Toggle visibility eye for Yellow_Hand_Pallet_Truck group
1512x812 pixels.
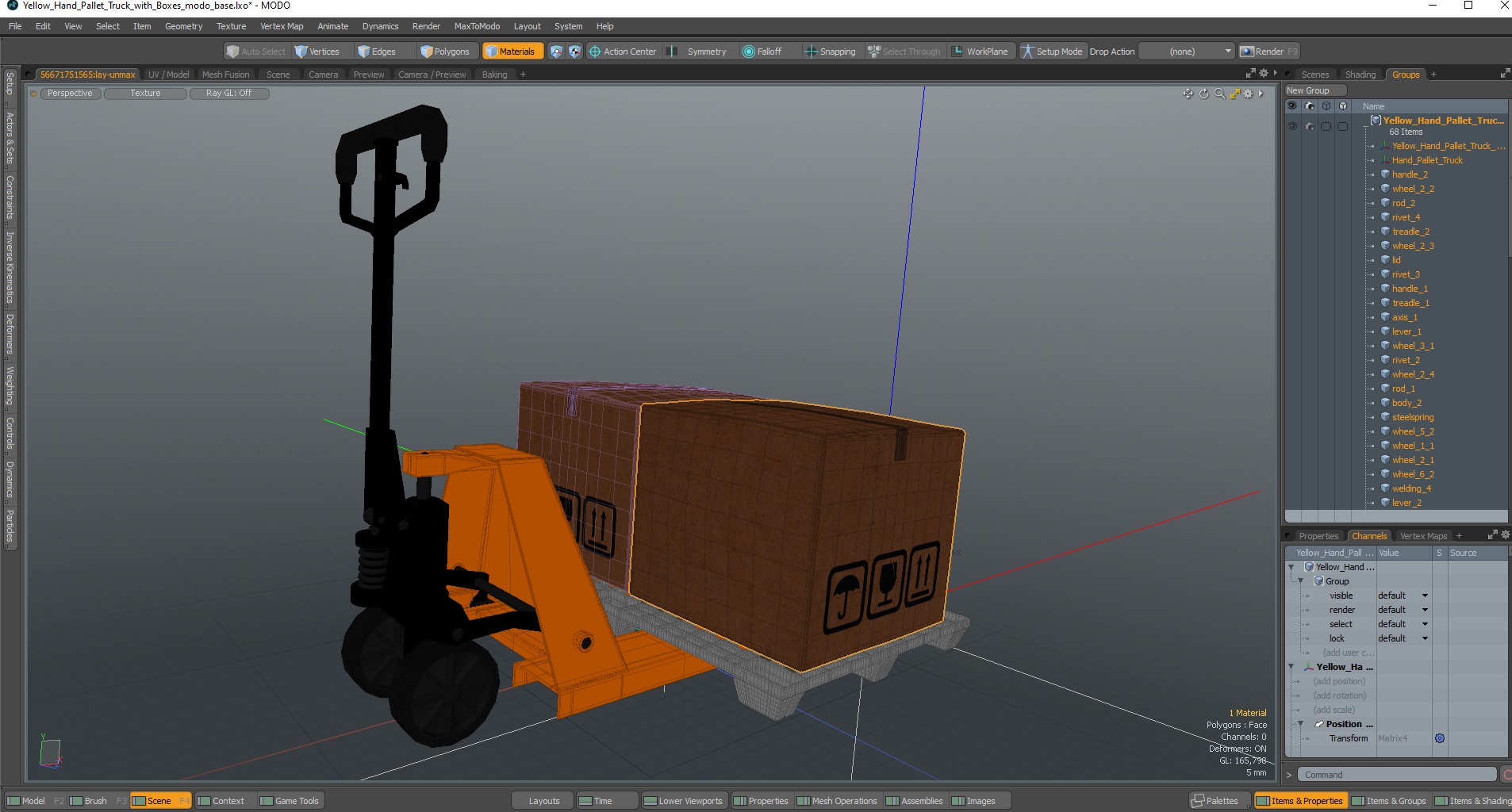pos(1292,126)
